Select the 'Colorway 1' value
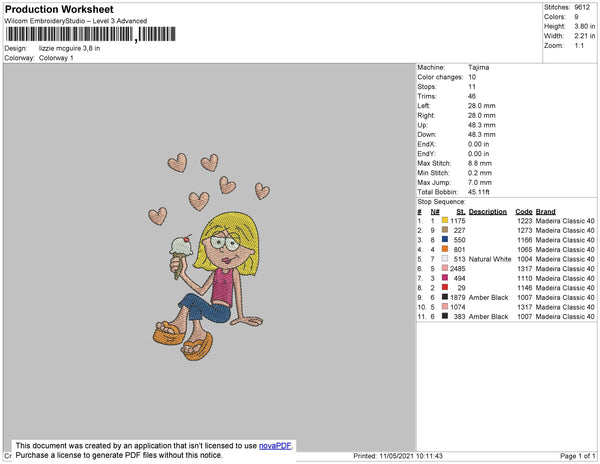Viewport: 600px width, 464px height. point(56,58)
